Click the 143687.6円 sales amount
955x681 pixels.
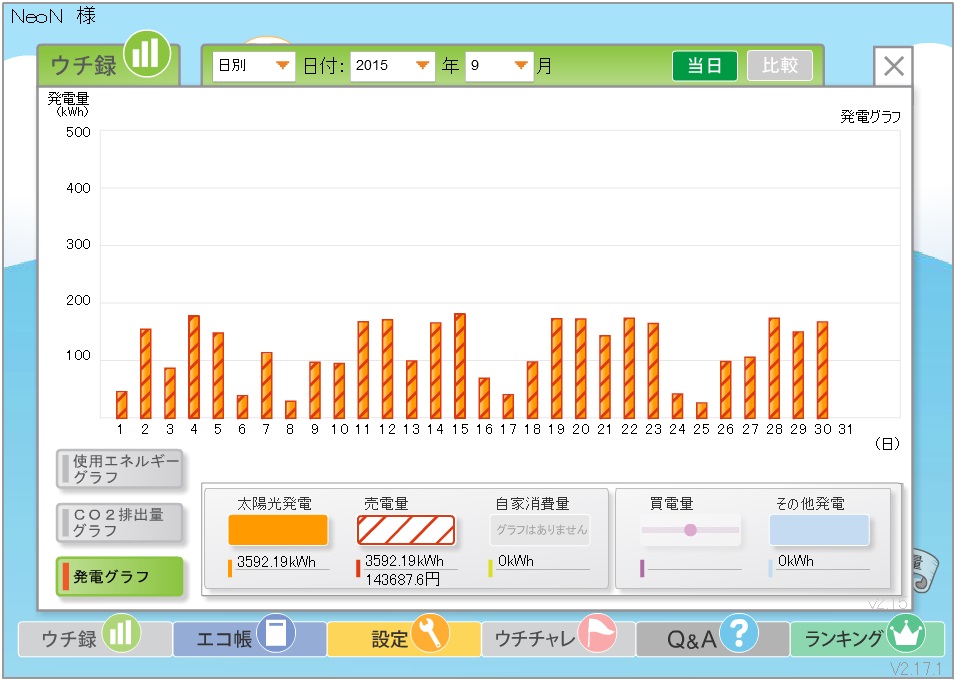click(x=402, y=579)
